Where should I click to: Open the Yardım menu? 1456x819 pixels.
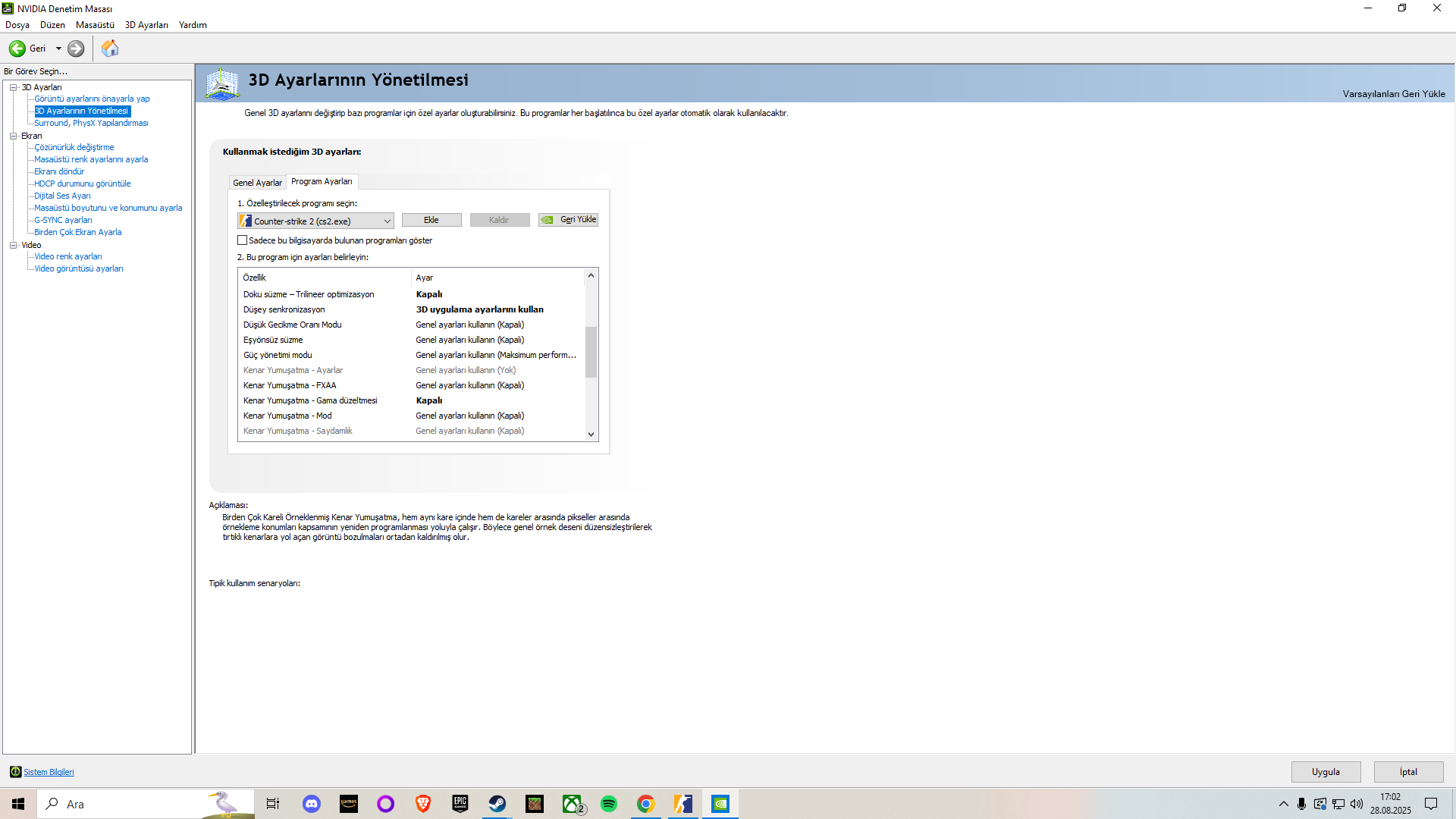coord(193,25)
